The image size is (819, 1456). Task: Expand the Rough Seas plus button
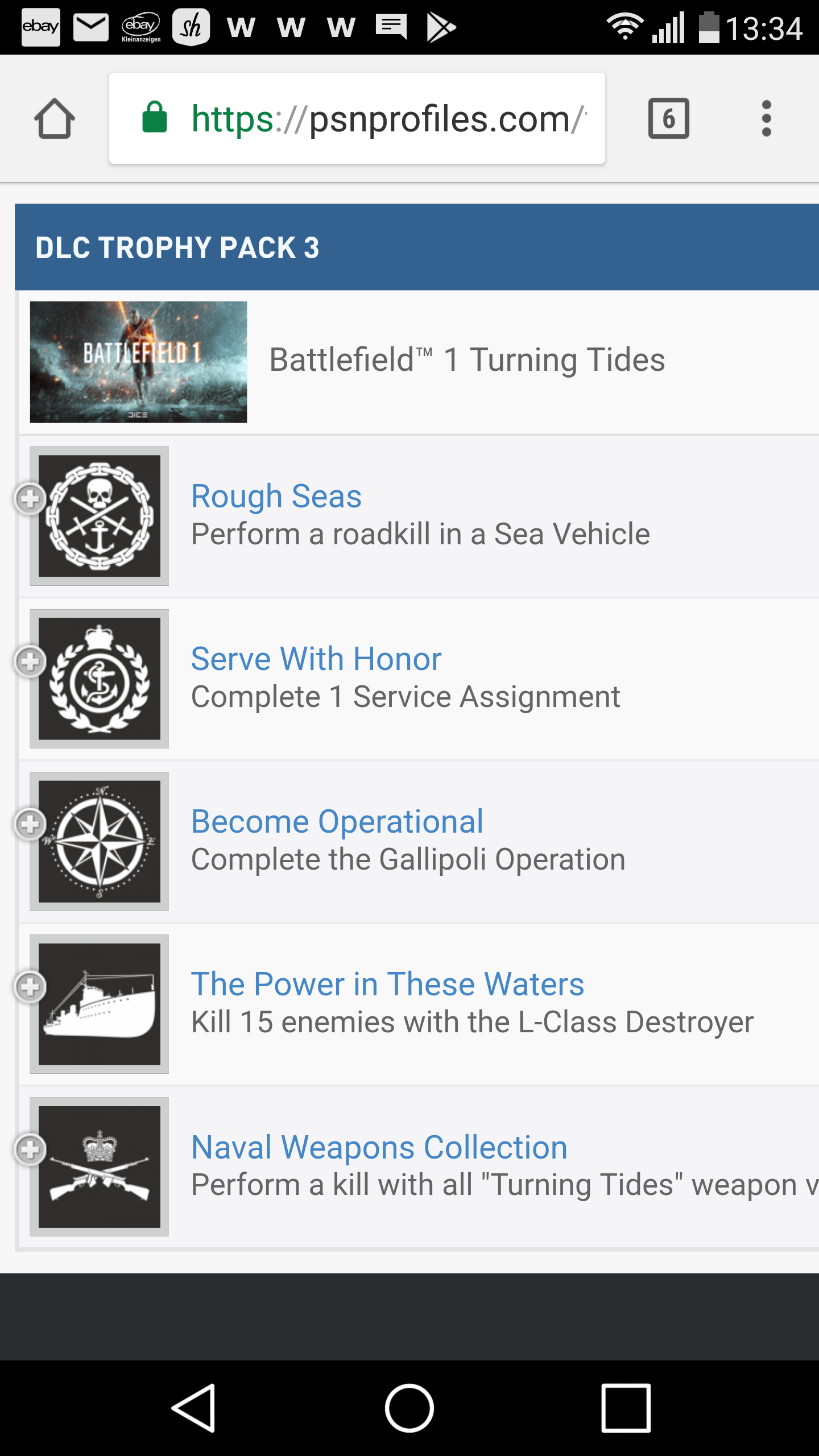click(x=30, y=499)
